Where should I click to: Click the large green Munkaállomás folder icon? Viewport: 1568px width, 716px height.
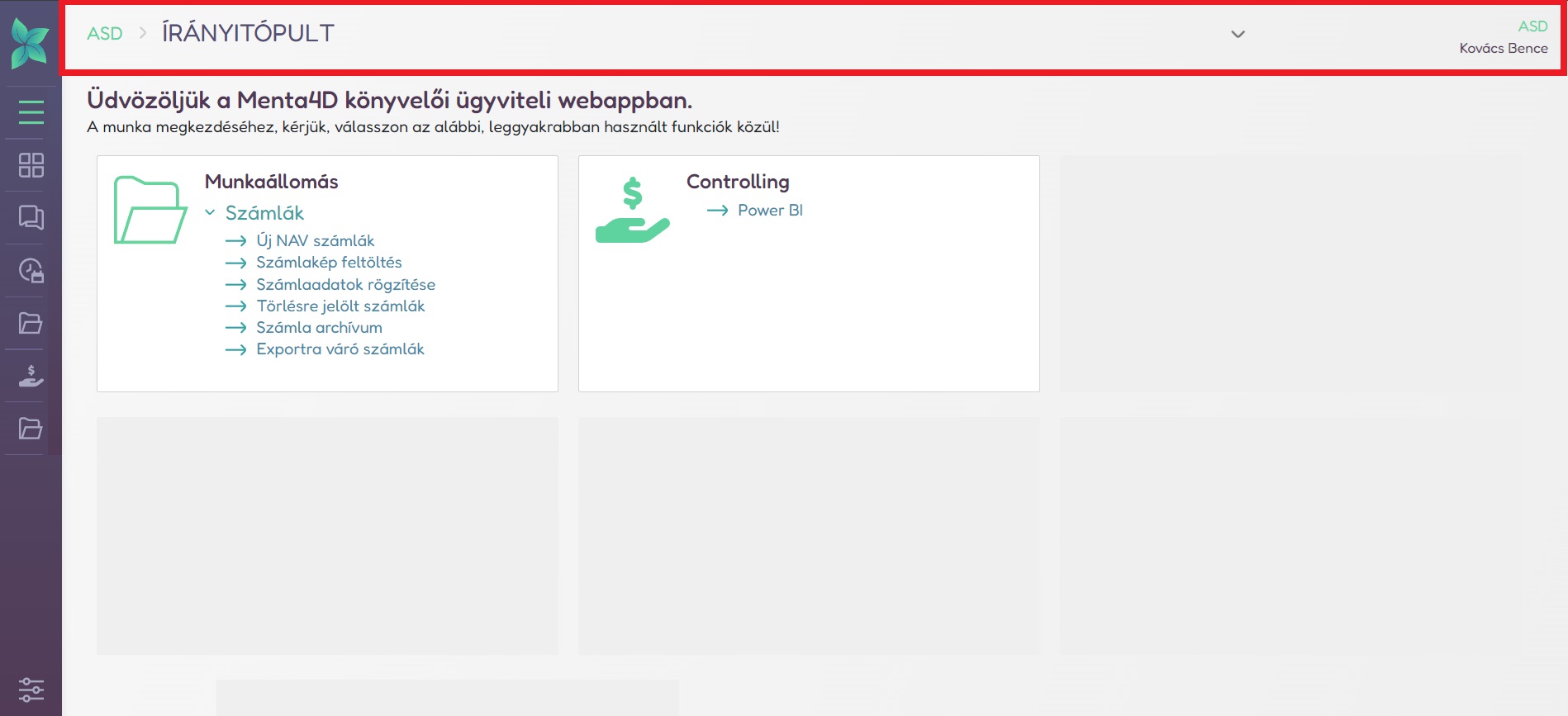click(150, 210)
